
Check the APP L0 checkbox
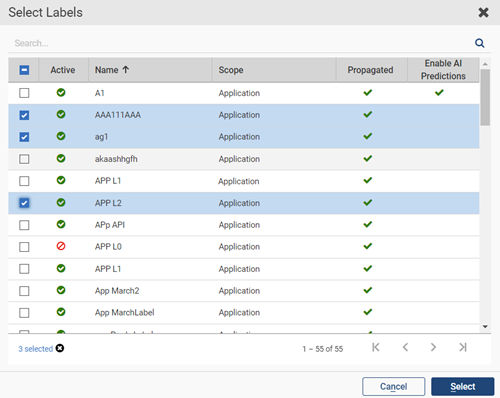24,247
